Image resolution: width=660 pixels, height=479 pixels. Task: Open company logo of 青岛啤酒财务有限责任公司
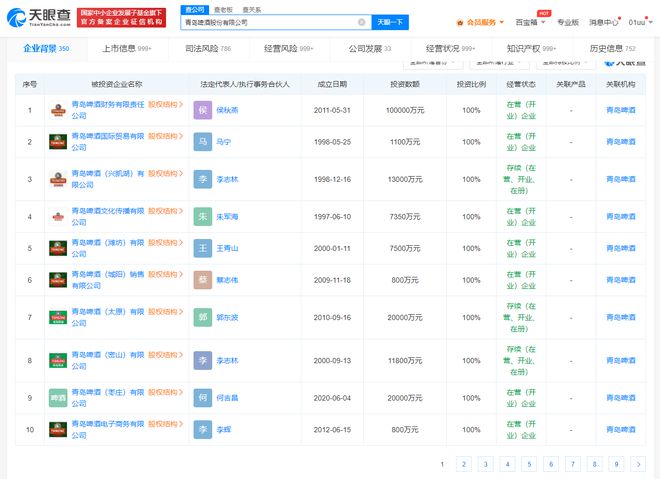tap(58, 110)
